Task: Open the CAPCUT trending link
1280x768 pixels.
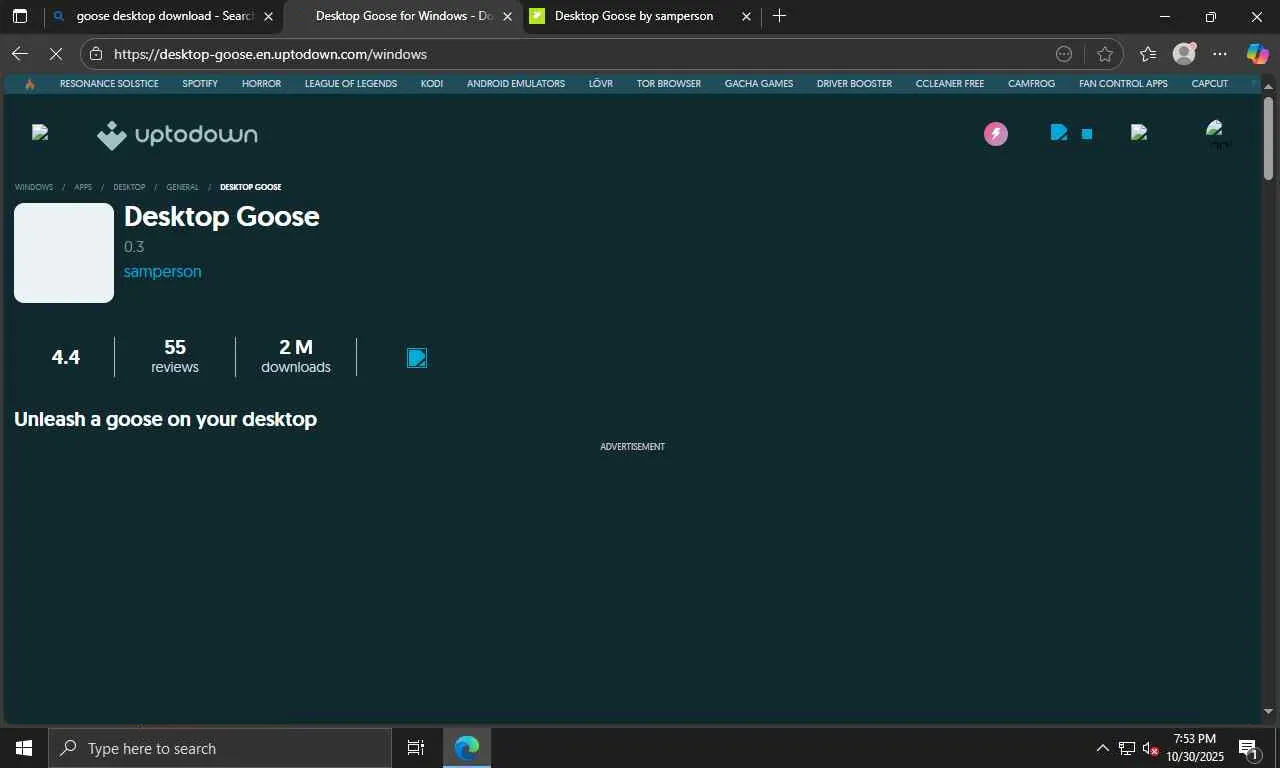Action: tap(1210, 84)
